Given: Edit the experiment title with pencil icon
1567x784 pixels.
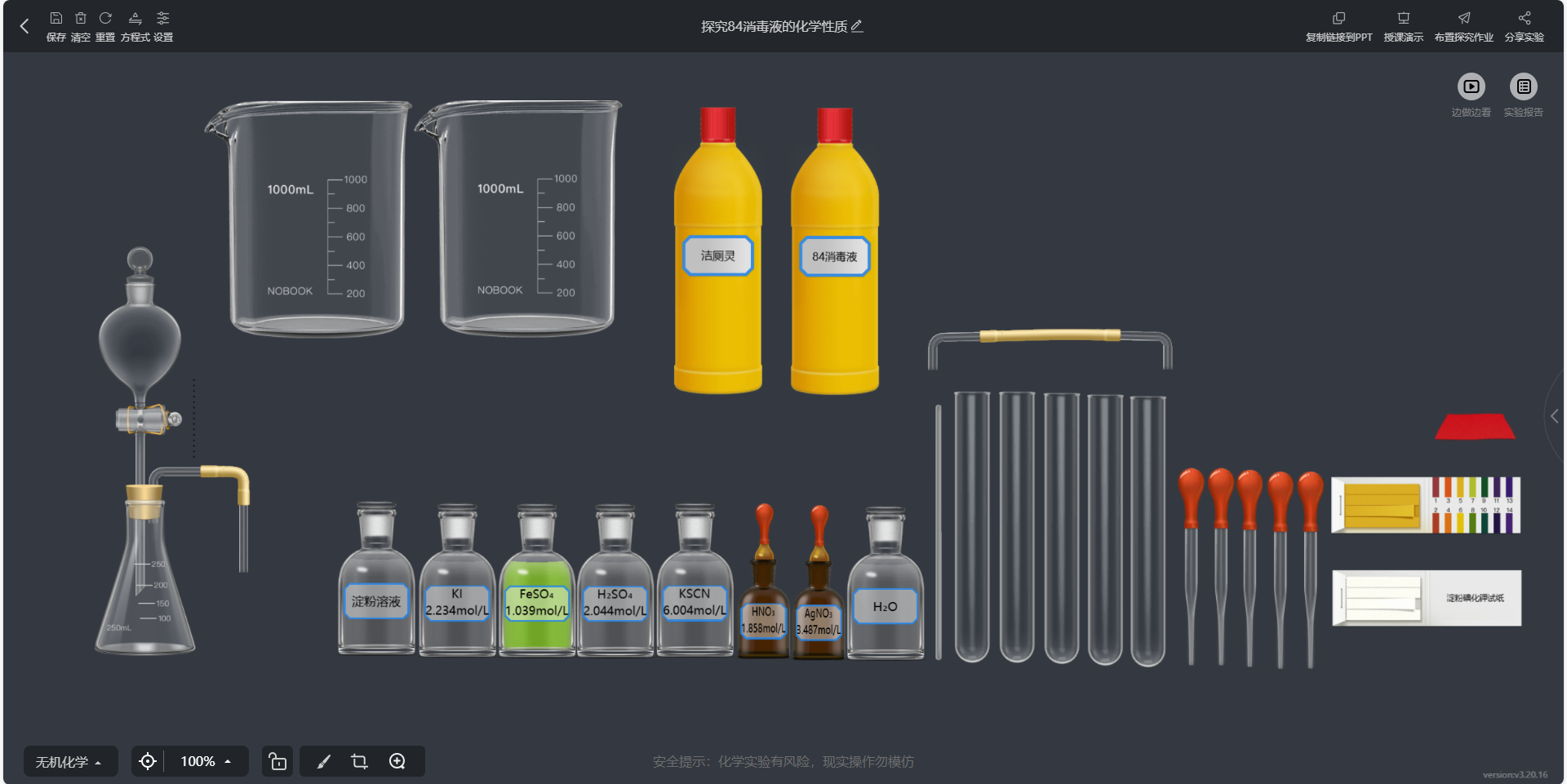Looking at the screenshot, I should coord(856,26).
